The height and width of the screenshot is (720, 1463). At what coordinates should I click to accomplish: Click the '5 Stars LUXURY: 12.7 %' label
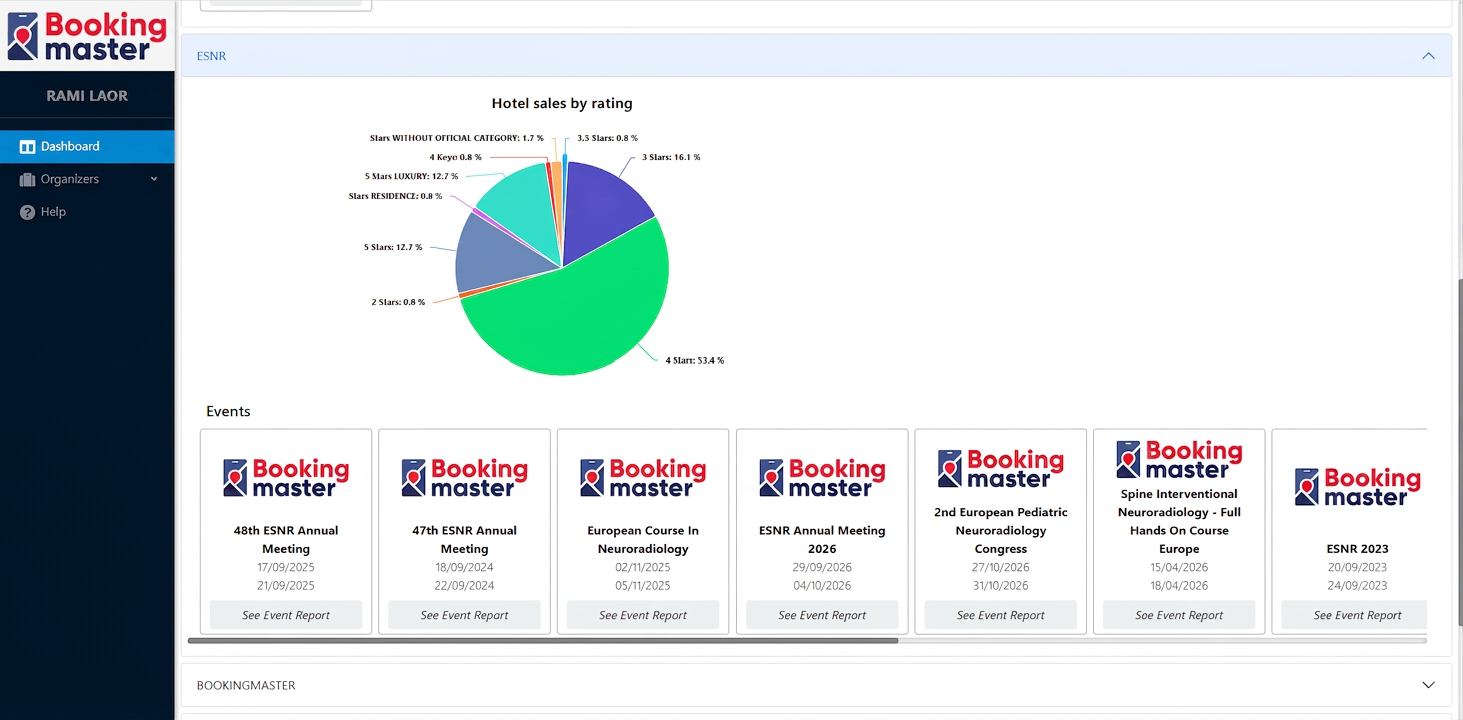(411, 176)
